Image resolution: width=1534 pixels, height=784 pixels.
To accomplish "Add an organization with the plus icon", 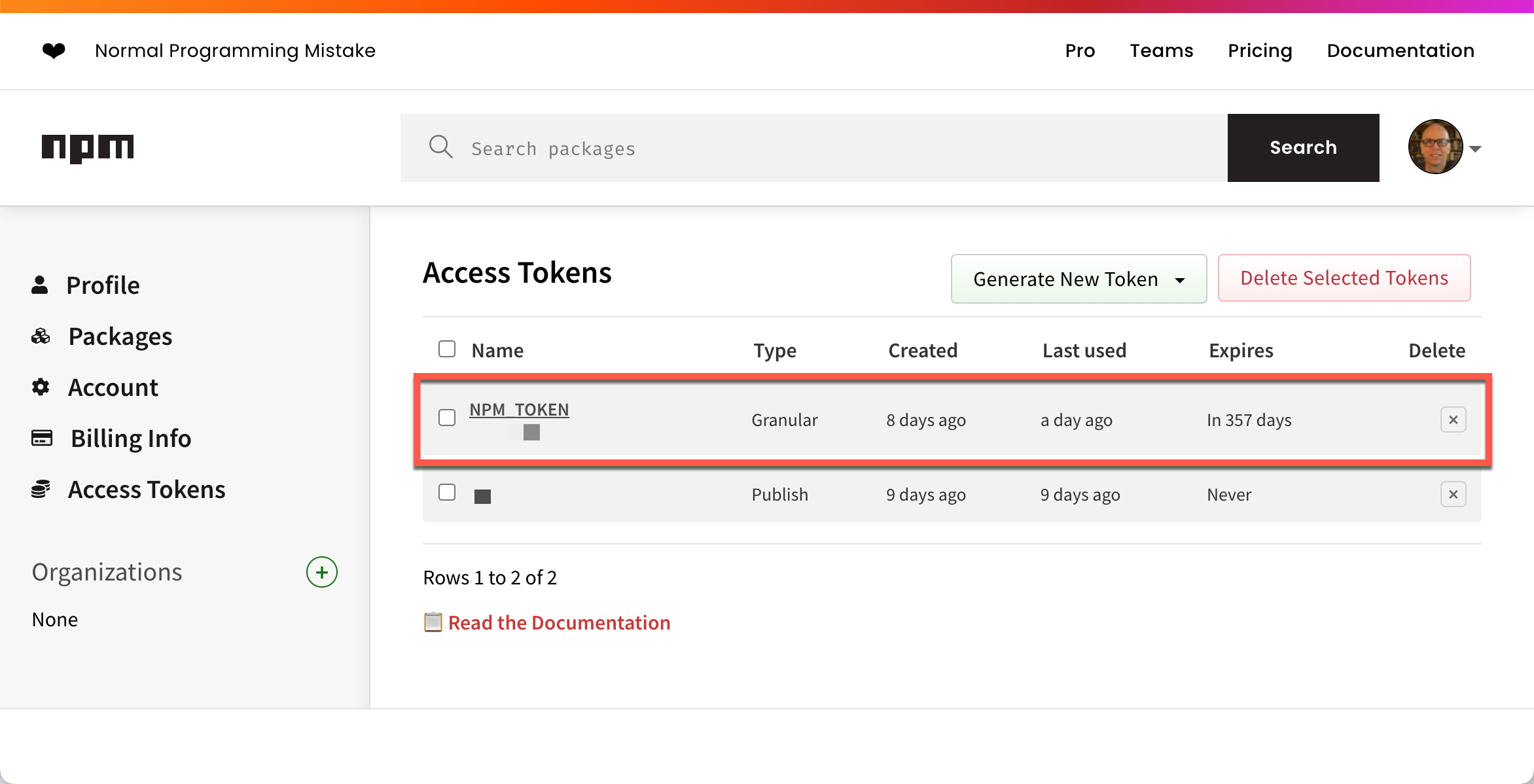I will (321, 572).
